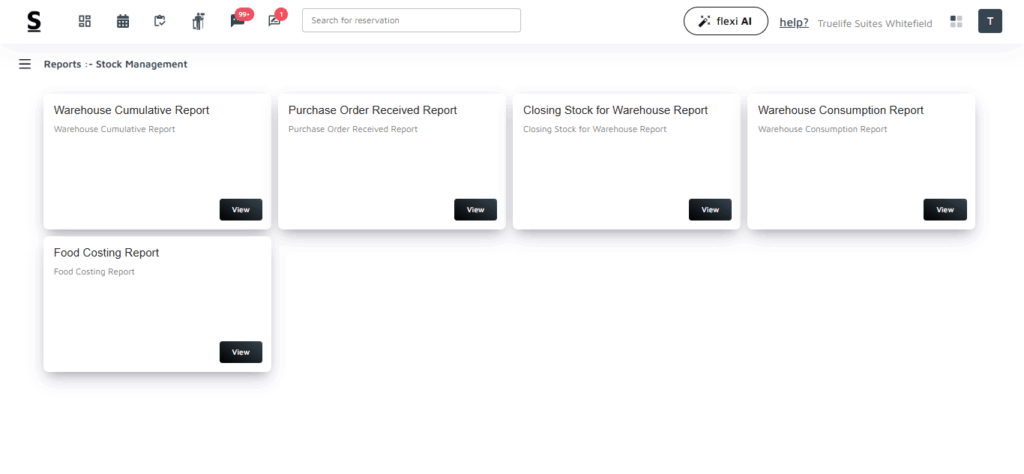Click the clipboard checklist icon

(160, 21)
